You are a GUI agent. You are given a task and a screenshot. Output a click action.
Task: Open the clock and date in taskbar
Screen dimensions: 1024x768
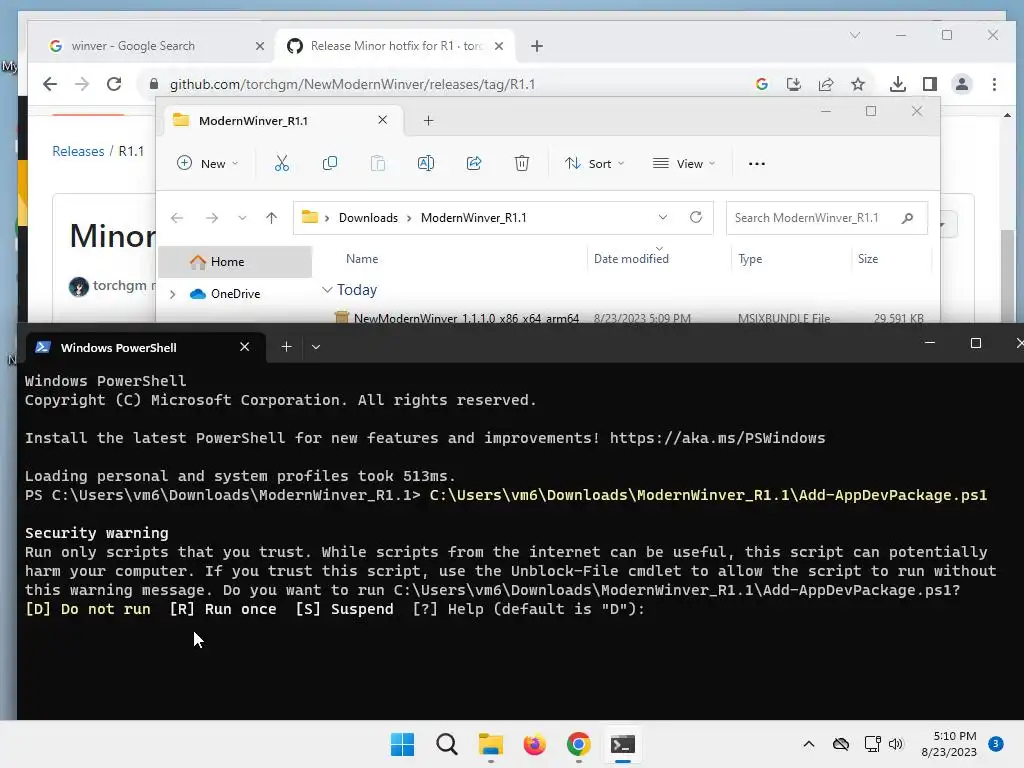click(949, 744)
